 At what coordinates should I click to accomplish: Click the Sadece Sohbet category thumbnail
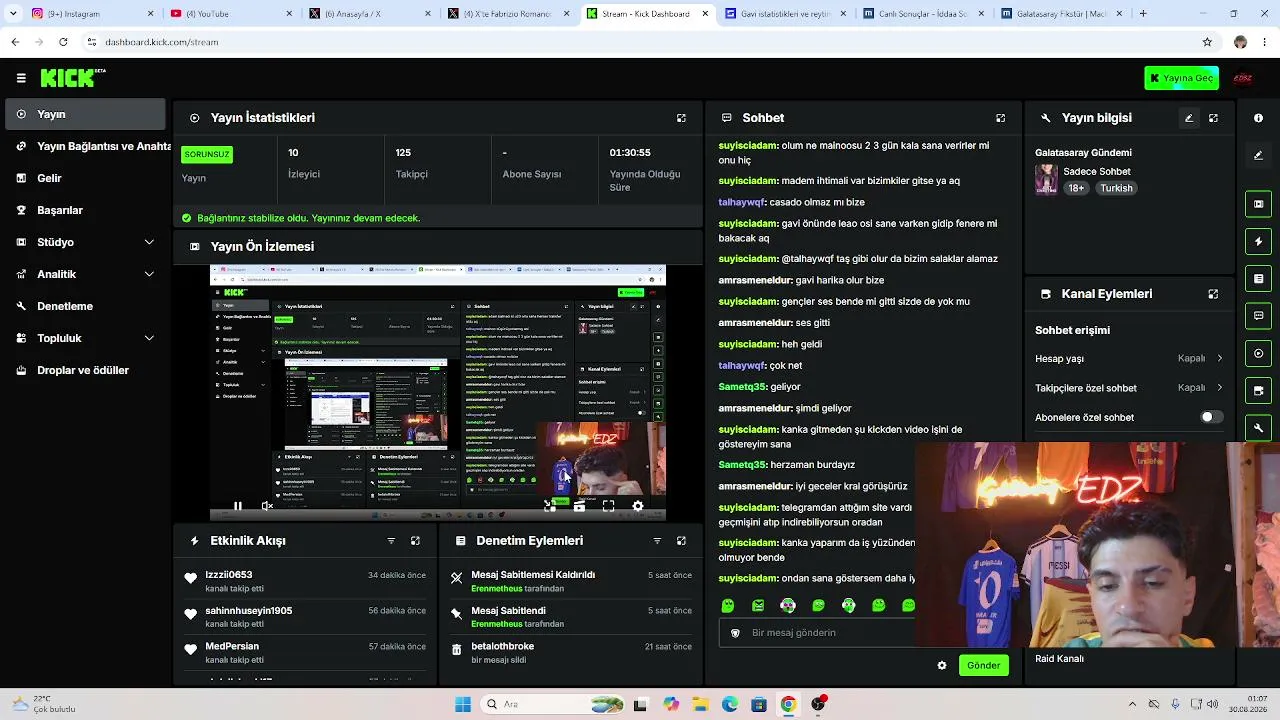[1046, 180]
